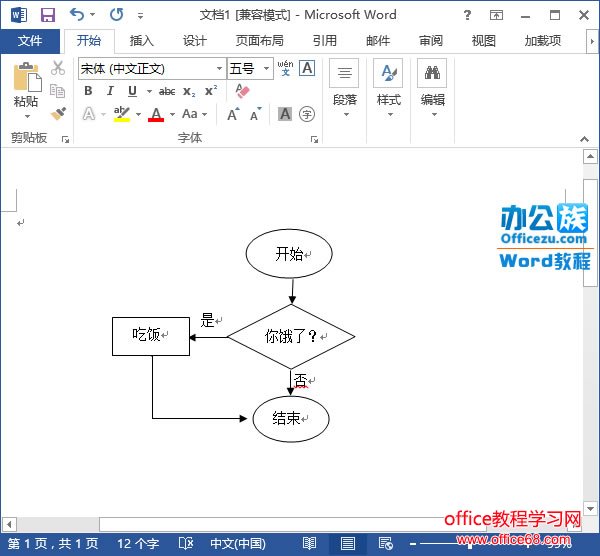Switch to the References tab
The image size is (600, 556).
coord(324,41)
